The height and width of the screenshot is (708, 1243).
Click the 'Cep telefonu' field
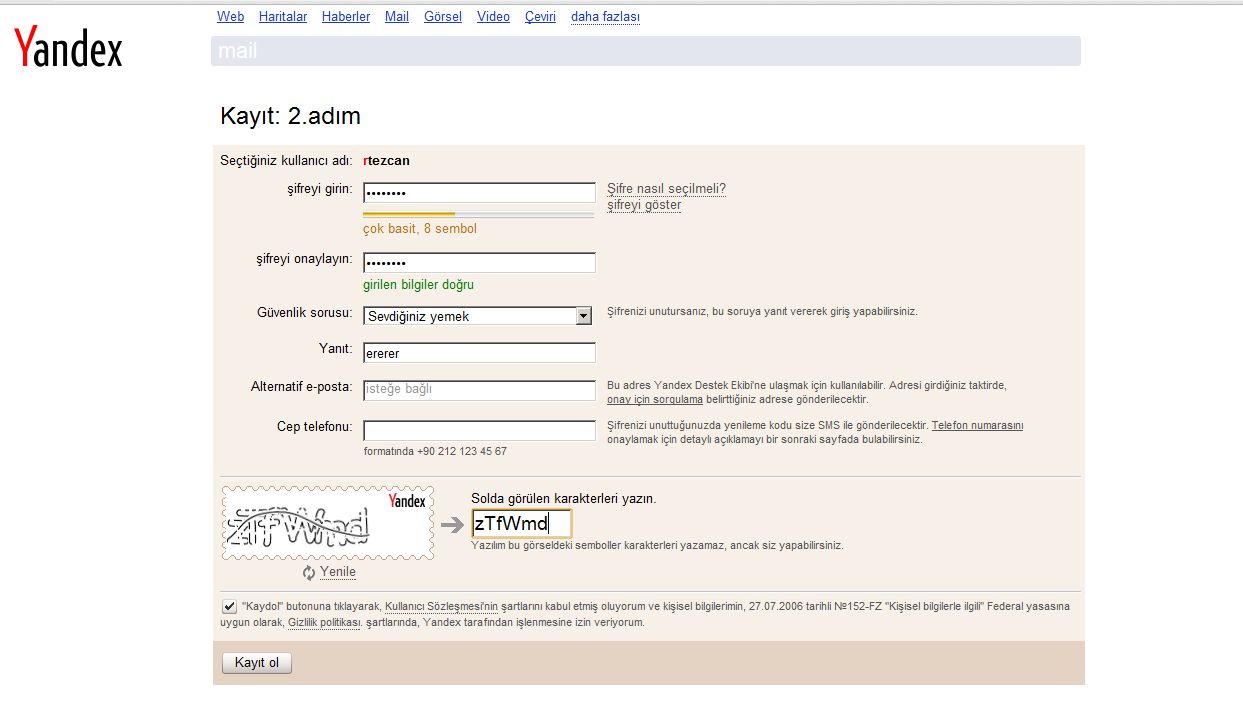pyautogui.click(x=479, y=431)
